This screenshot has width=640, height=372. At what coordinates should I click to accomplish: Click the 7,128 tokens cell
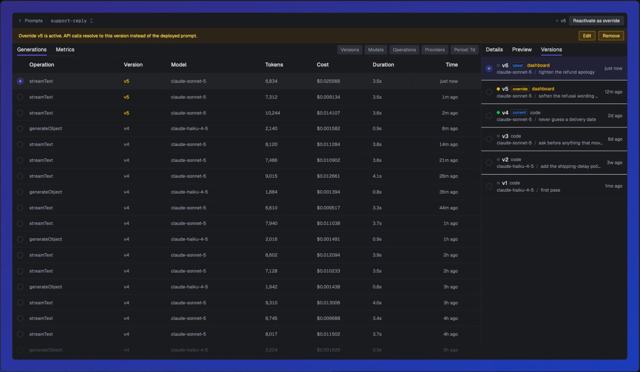(271, 271)
